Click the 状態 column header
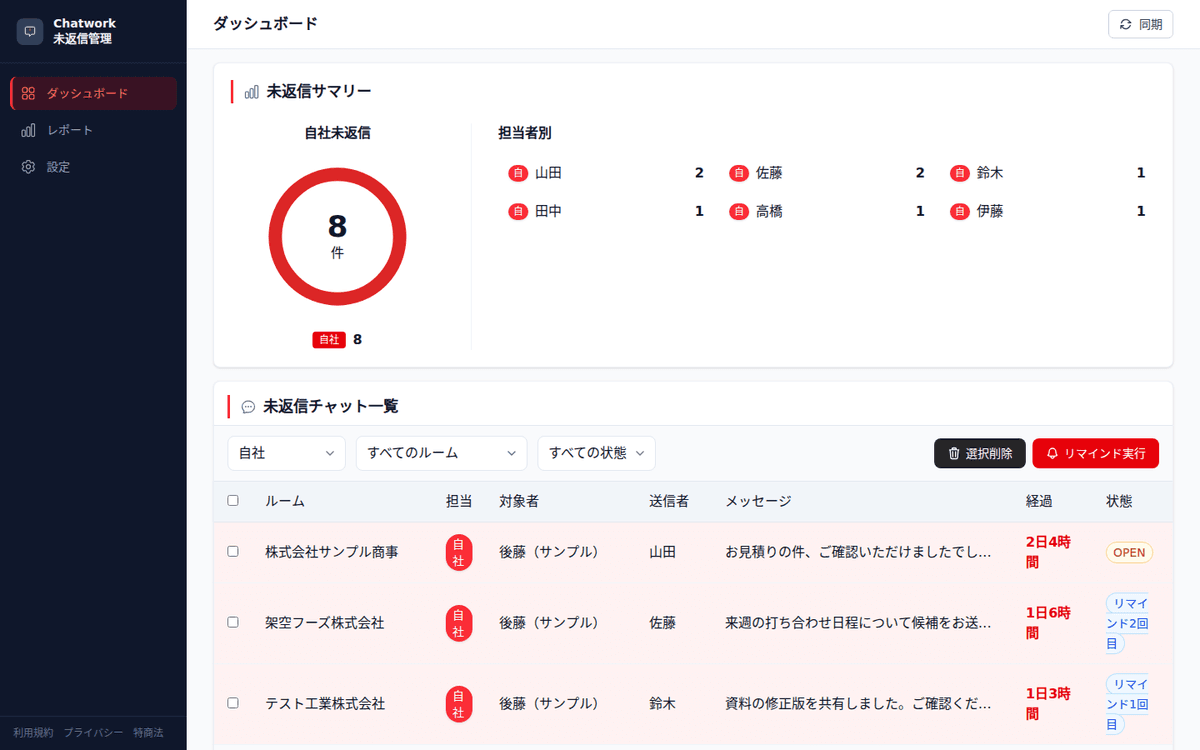The width and height of the screenshot is (1200, 750). [1119, 501]
